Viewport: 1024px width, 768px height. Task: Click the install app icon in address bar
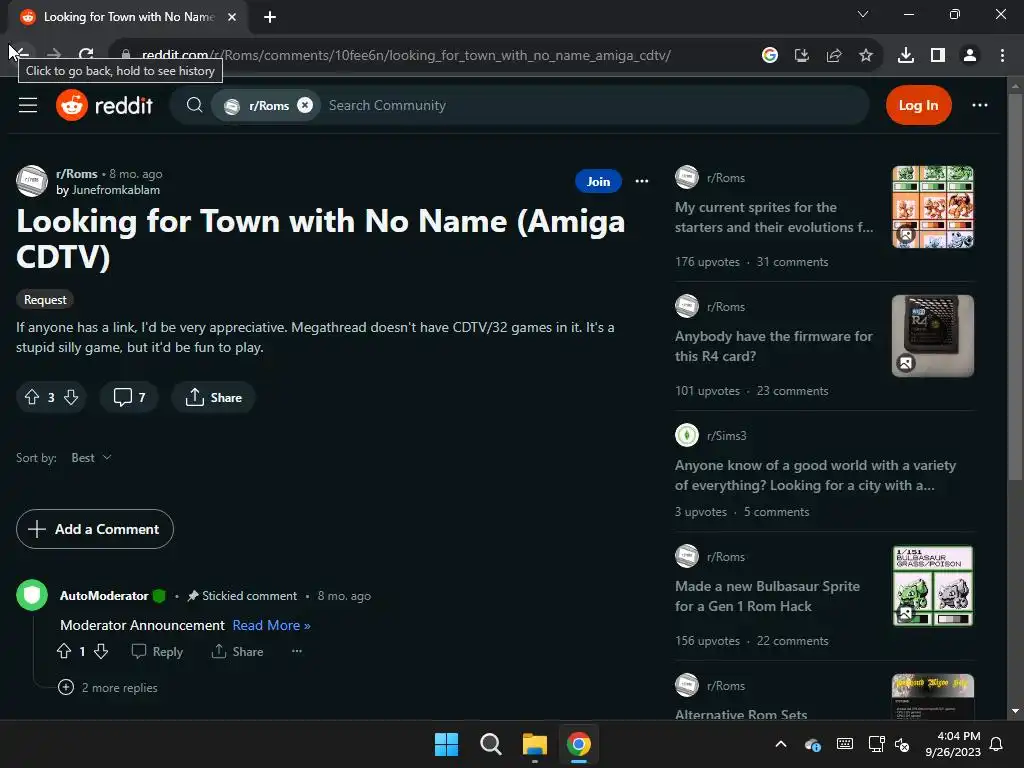(802, 55)
